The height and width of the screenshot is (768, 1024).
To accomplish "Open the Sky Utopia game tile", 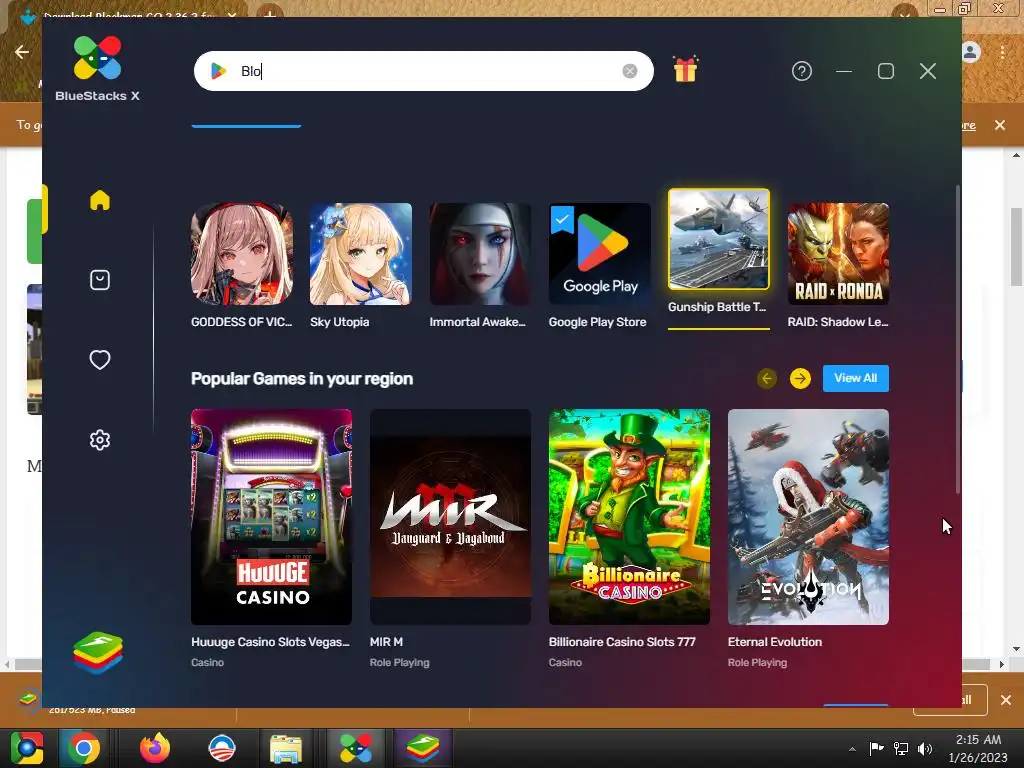I will click(361, 265).
